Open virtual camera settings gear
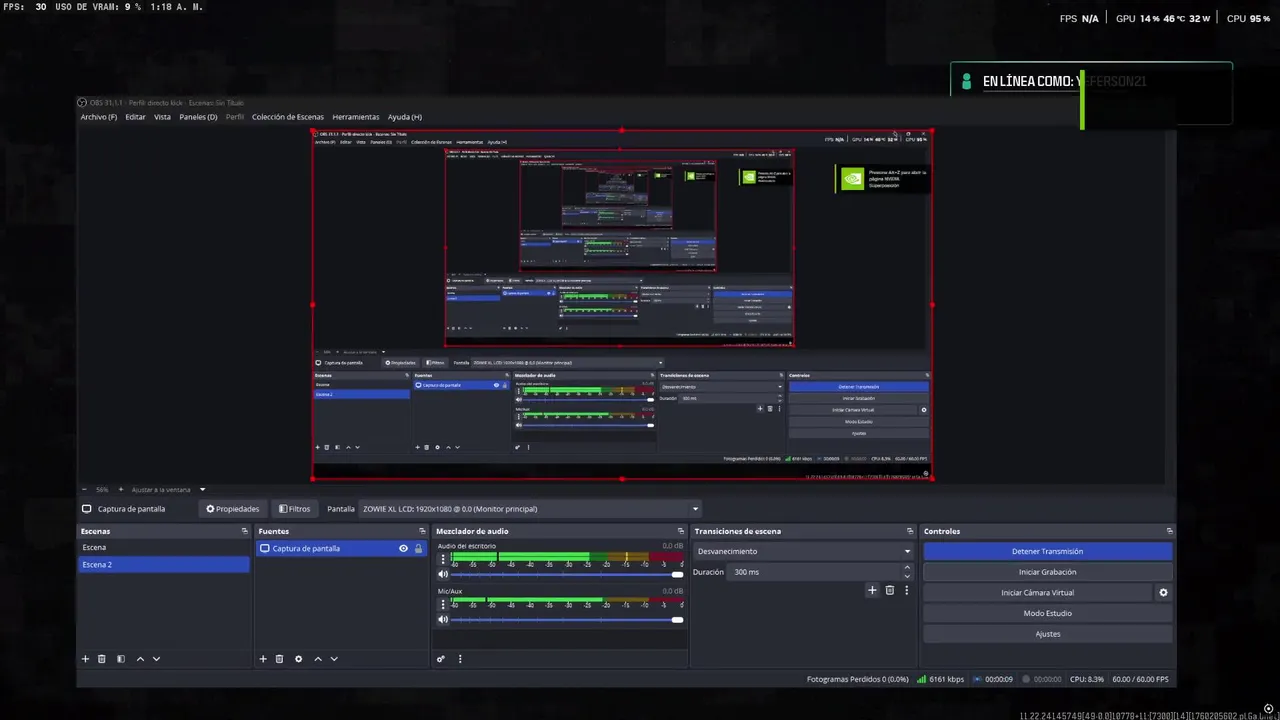Viewport: 1280px width, 720px height. [x=1163, y=593]
